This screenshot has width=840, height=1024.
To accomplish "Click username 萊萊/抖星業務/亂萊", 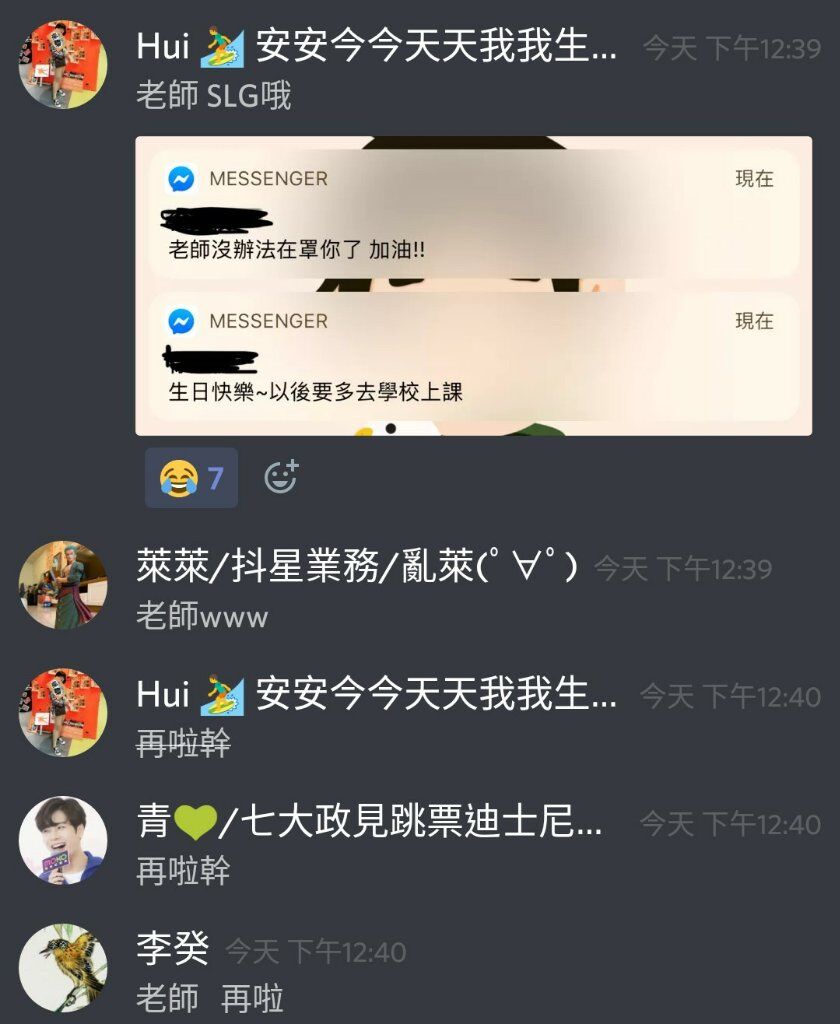I will tap(357, 566).
